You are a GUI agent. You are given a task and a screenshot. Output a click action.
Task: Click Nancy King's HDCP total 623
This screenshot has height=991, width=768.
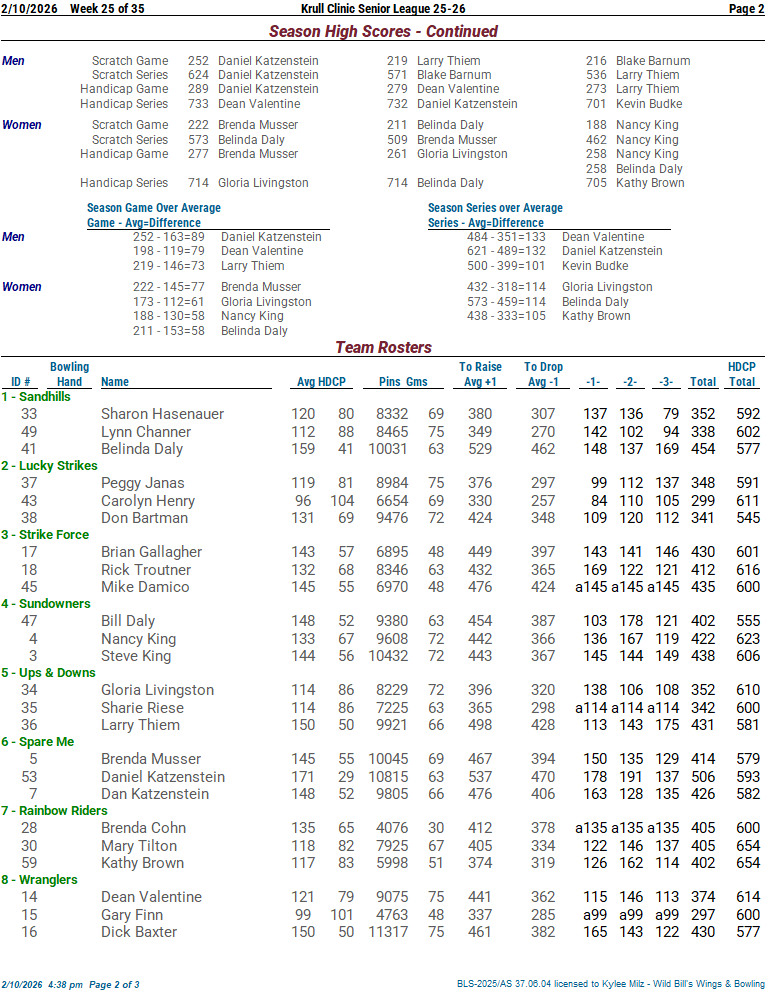748,638
